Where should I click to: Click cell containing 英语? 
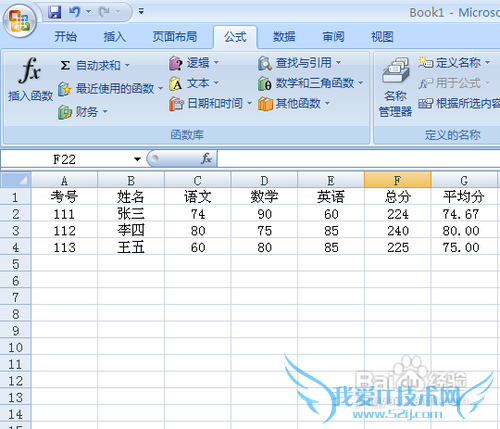coord(331,197)
